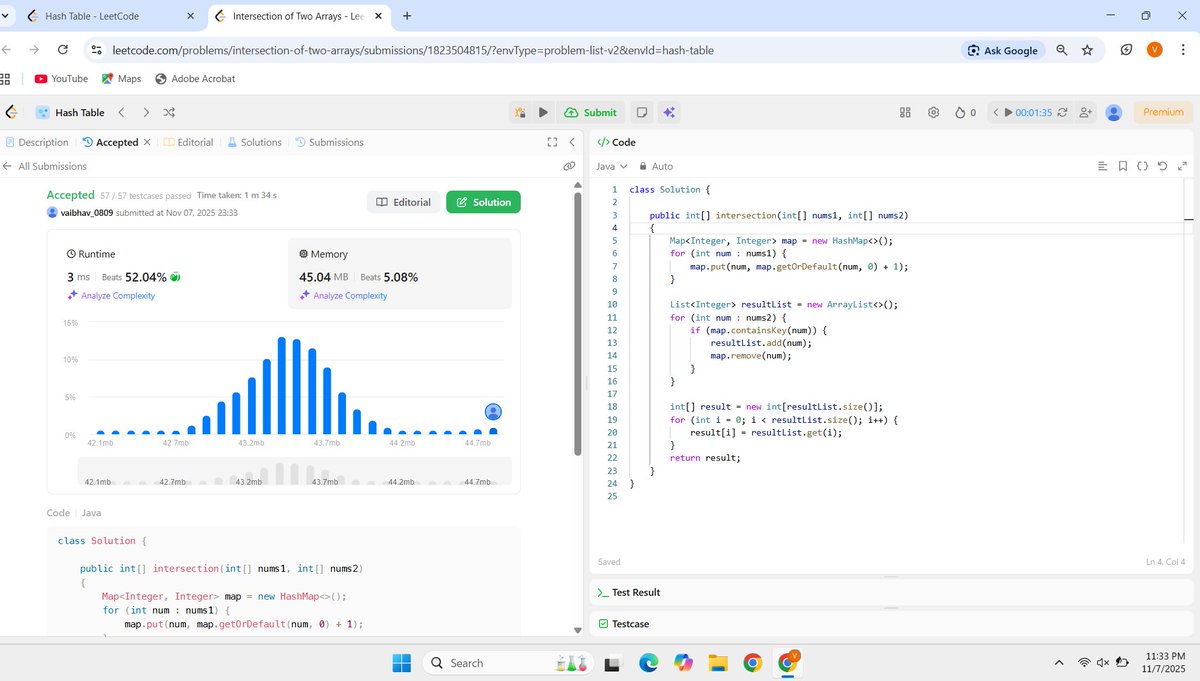Click the taskbar Search box
1200x681 pixels.
pyautogui.click(x=508, y=662)
